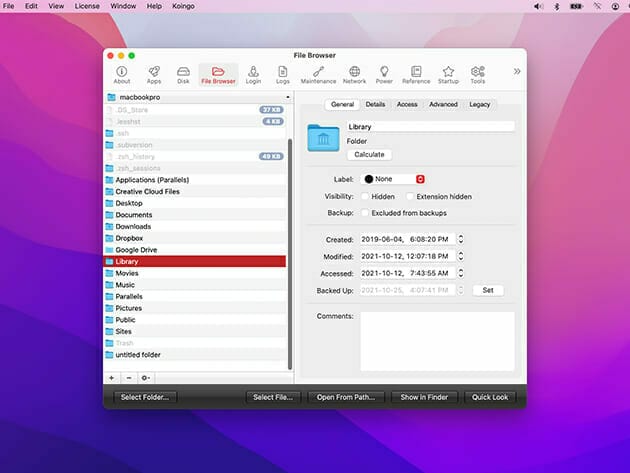
Task: Click the Comments text field
Action: click(x=437, y=340)
